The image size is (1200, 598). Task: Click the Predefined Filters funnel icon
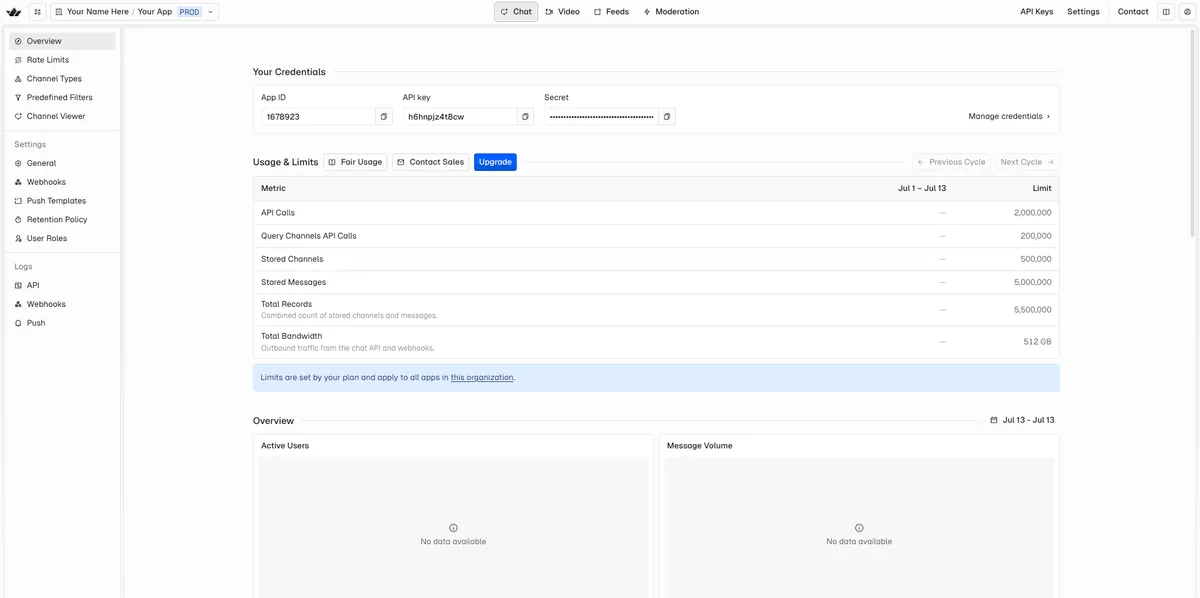coord(18,98)
